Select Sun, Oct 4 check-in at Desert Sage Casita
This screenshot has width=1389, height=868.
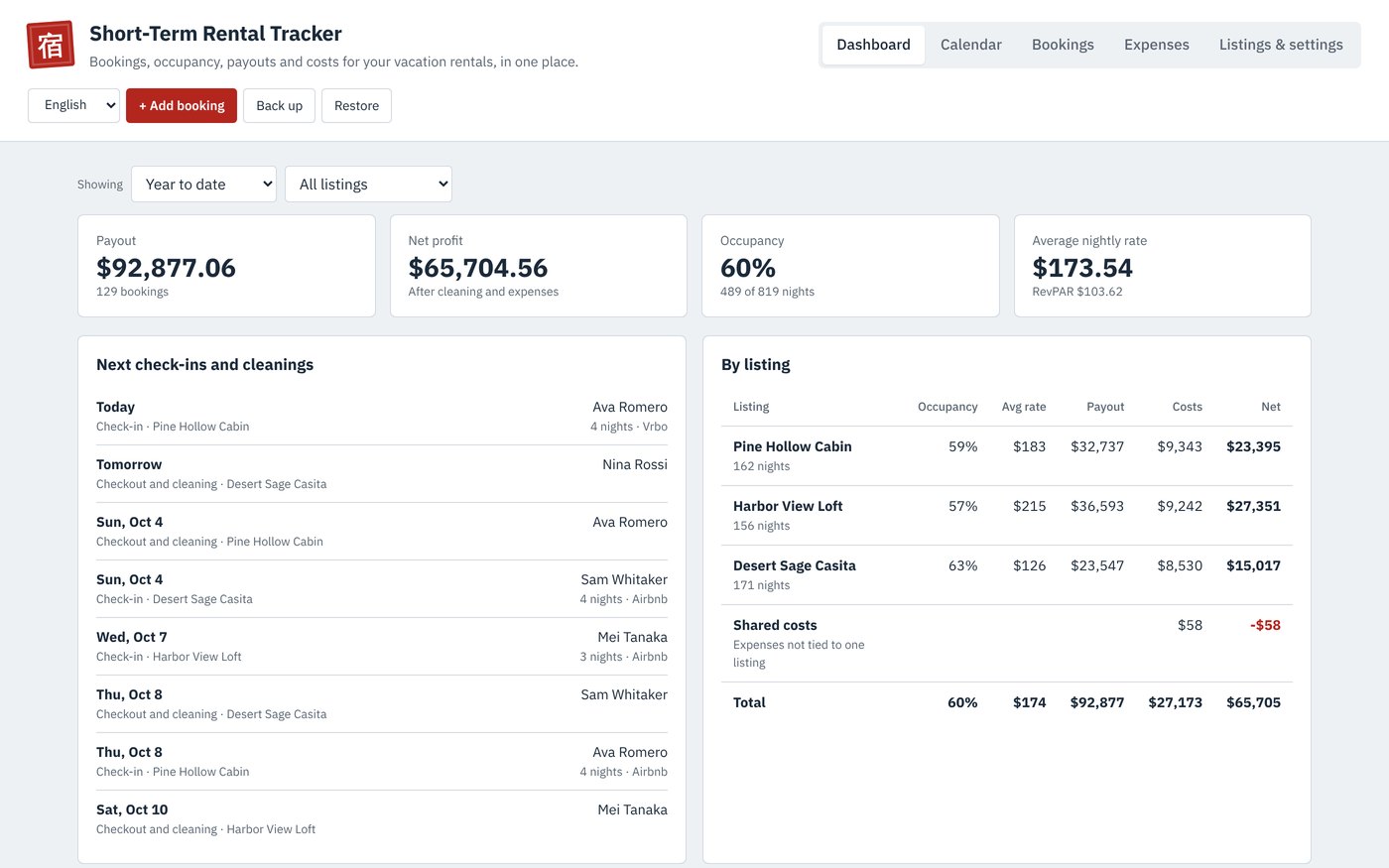[382, 589]
